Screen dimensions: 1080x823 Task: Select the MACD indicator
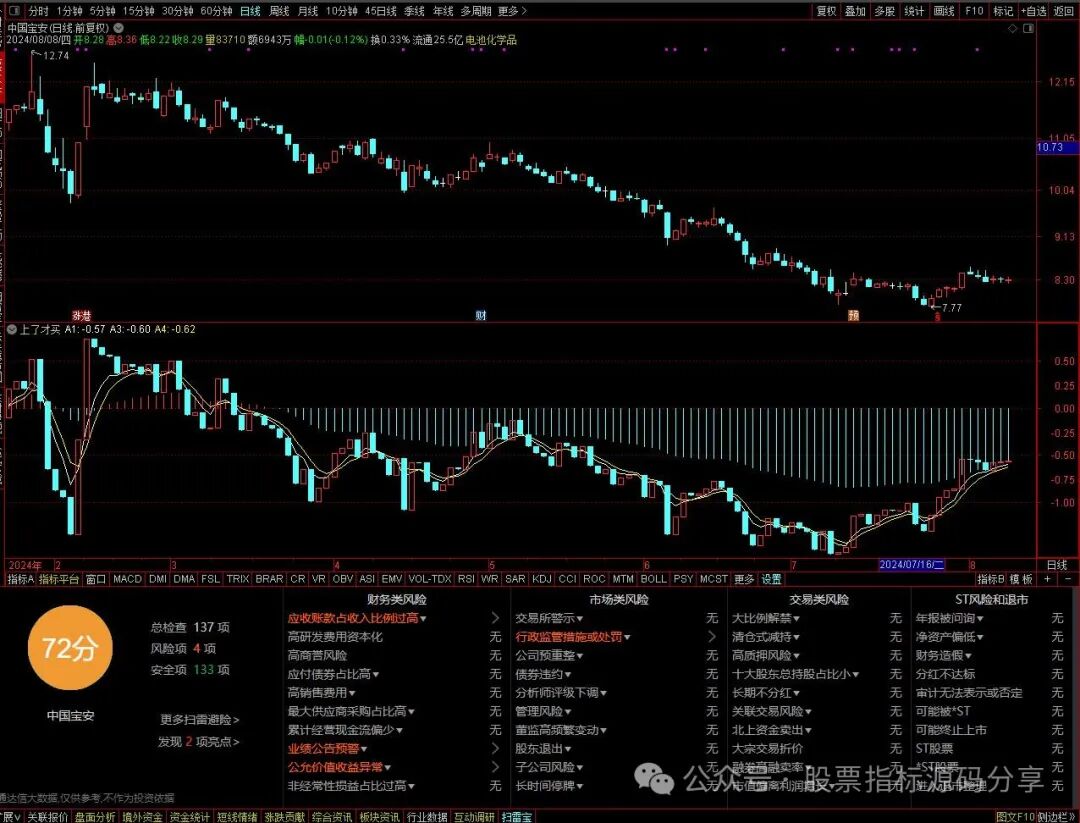click(127, 579)
